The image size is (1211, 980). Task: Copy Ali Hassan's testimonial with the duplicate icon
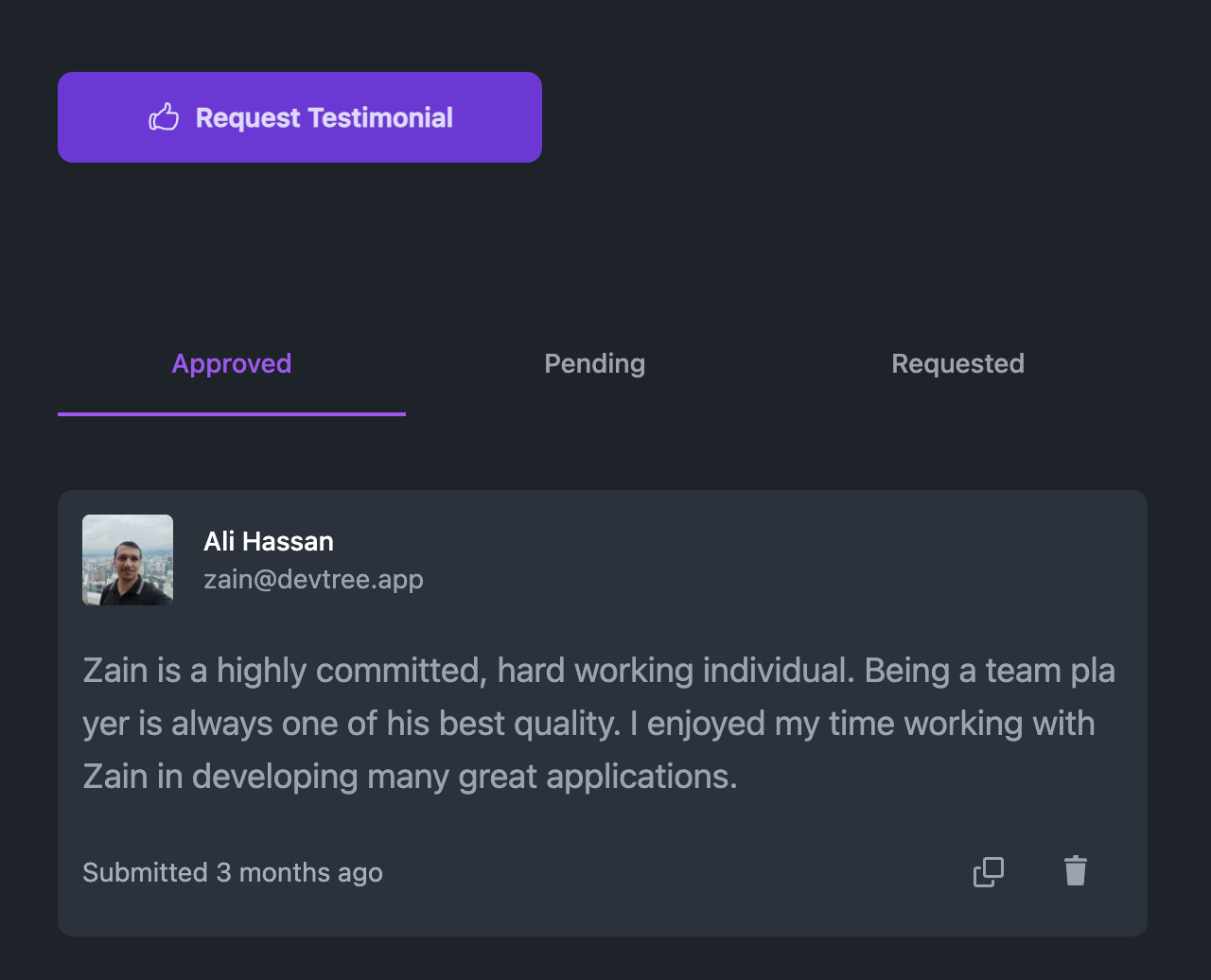tap(989, 871)
